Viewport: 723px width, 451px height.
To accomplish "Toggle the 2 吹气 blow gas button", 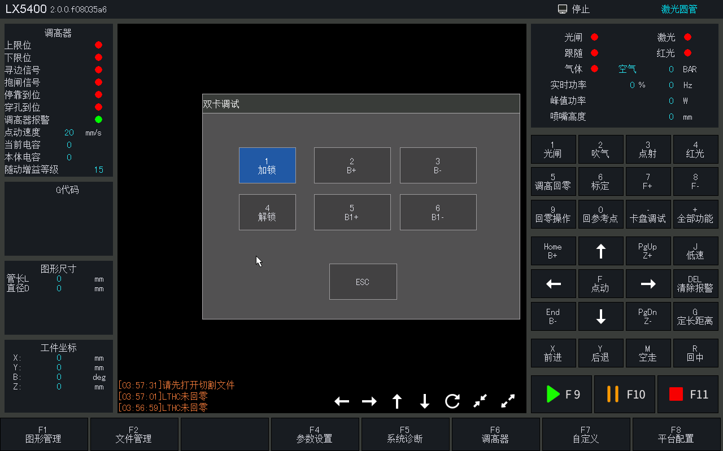I will (x=601, y=149).
